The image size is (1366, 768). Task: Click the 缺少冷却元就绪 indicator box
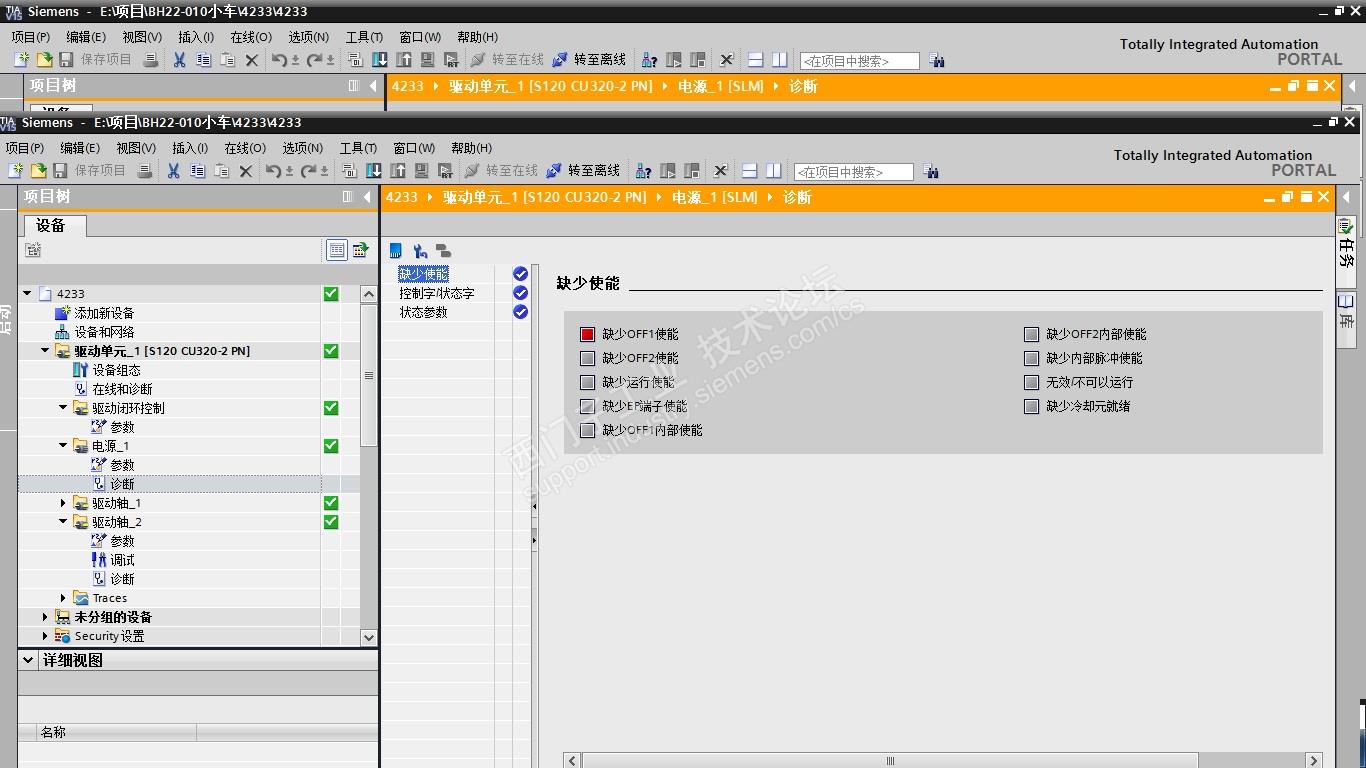(1031, 406)
